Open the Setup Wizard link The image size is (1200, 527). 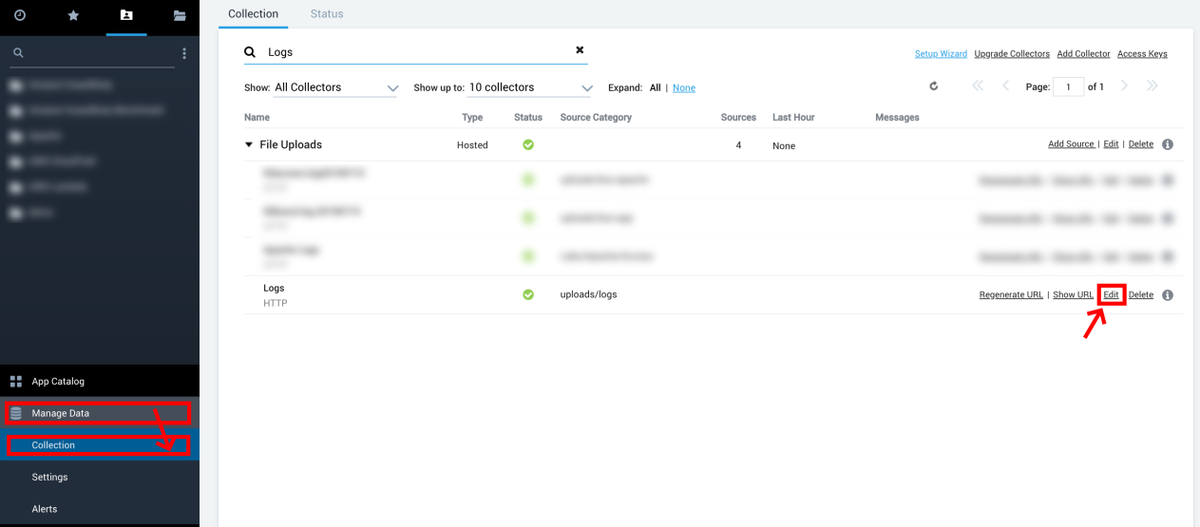941,54
